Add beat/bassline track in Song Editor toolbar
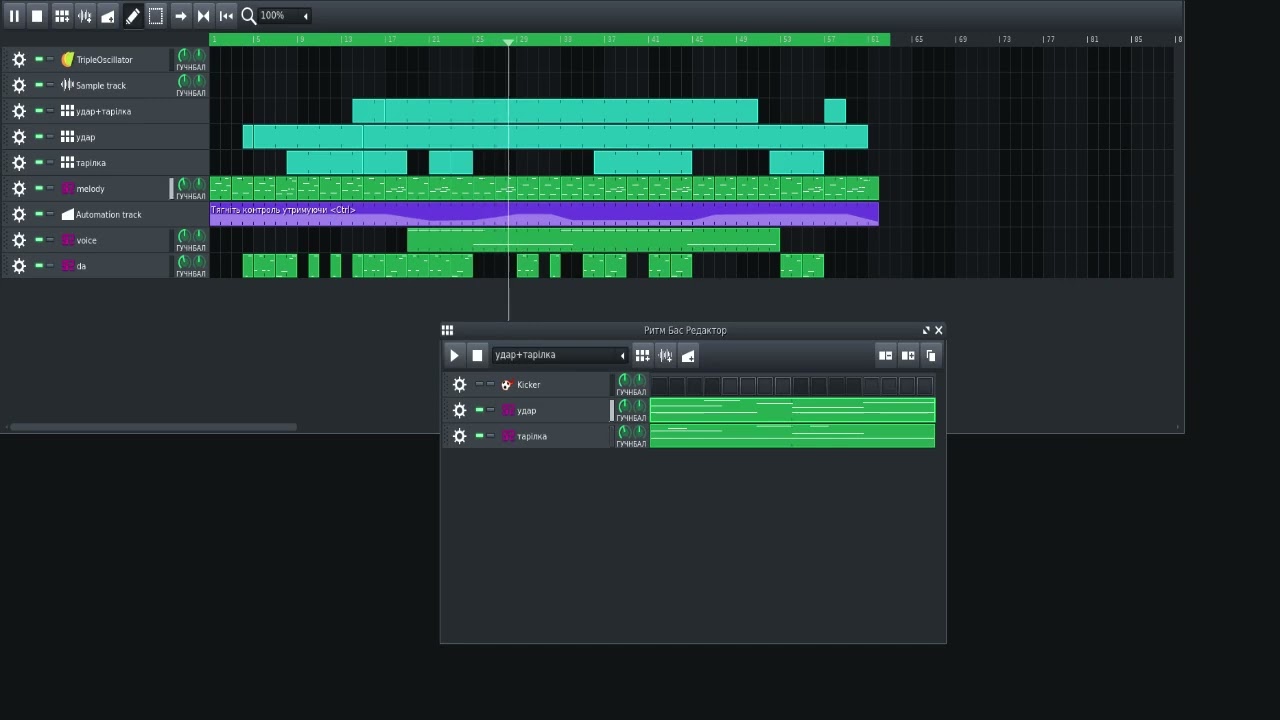Viewport: 1280px width, 720px height. coord(62,15)
